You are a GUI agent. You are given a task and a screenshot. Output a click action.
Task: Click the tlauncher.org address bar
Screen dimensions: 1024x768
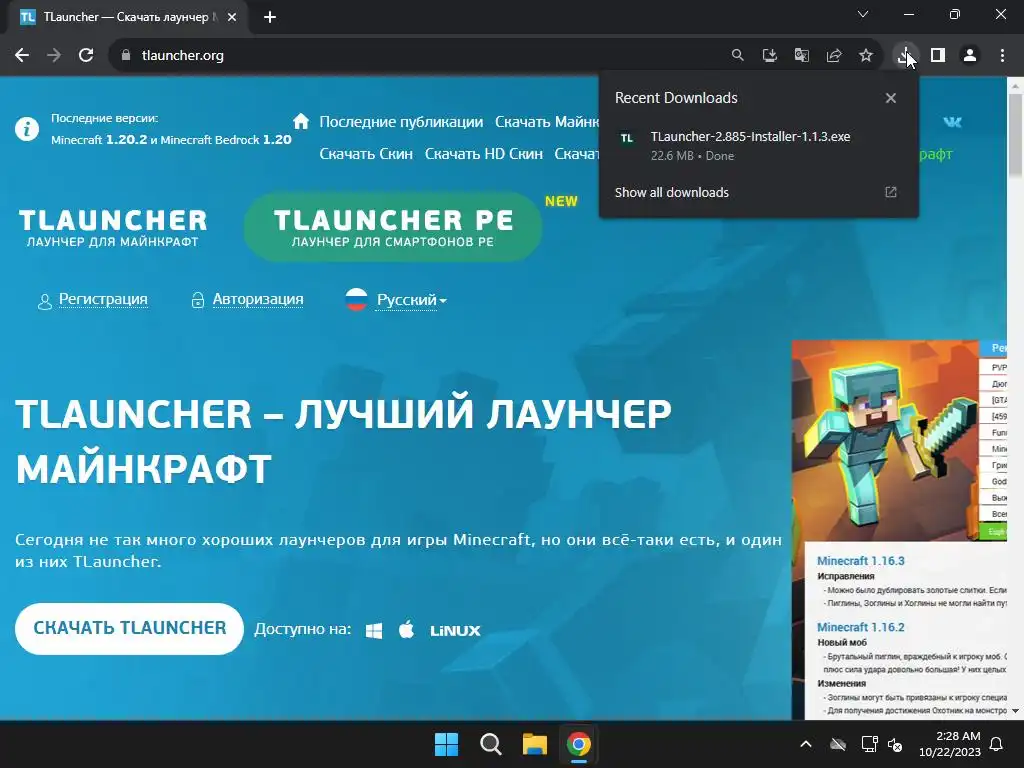click(418, 56)
